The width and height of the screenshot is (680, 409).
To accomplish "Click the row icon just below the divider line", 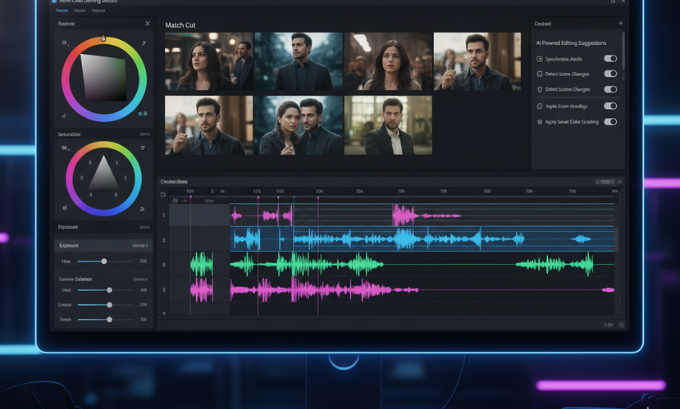I will (539, 106).
